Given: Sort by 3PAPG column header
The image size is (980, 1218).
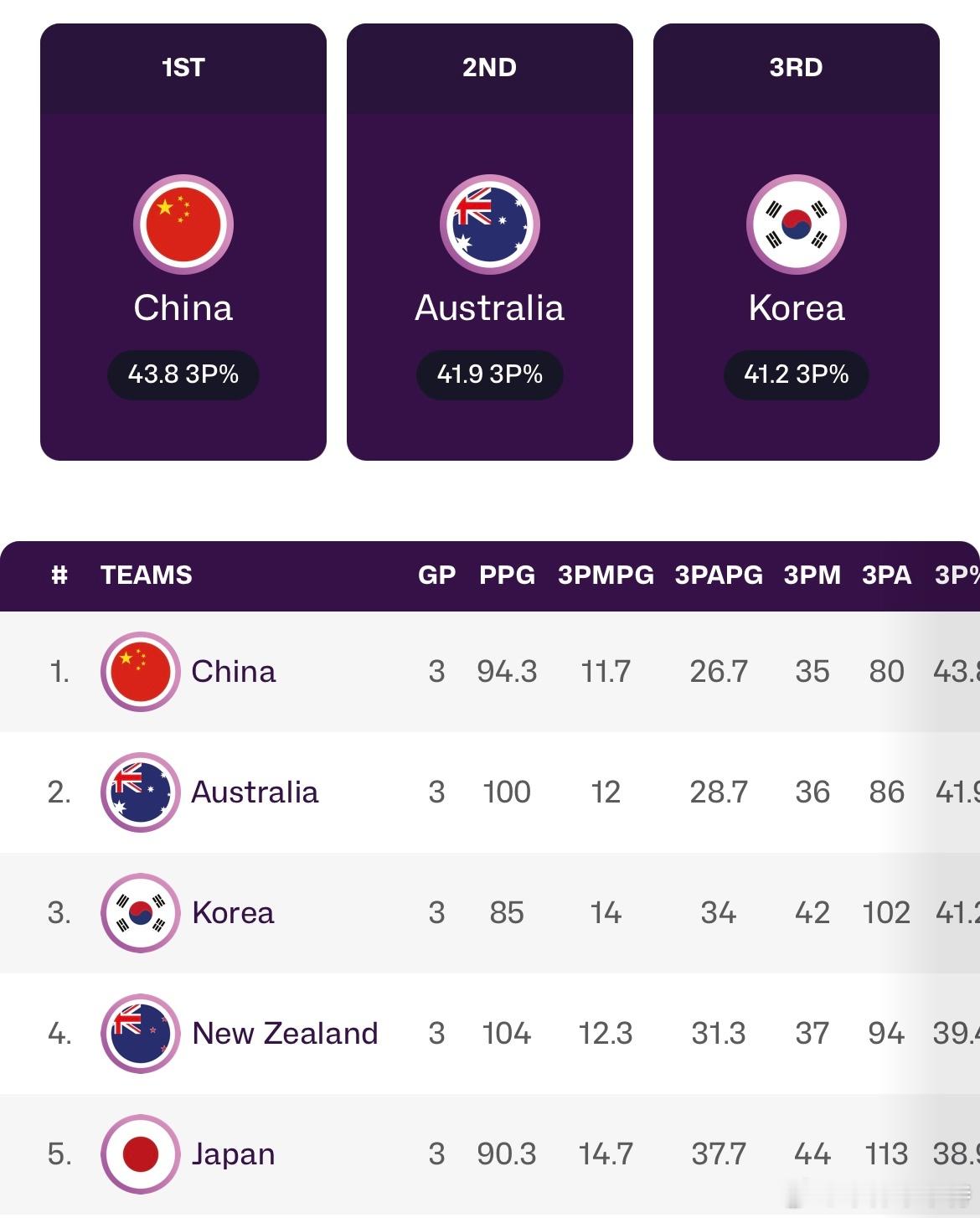Looking at the screenshot, I should tap(719, 575).
